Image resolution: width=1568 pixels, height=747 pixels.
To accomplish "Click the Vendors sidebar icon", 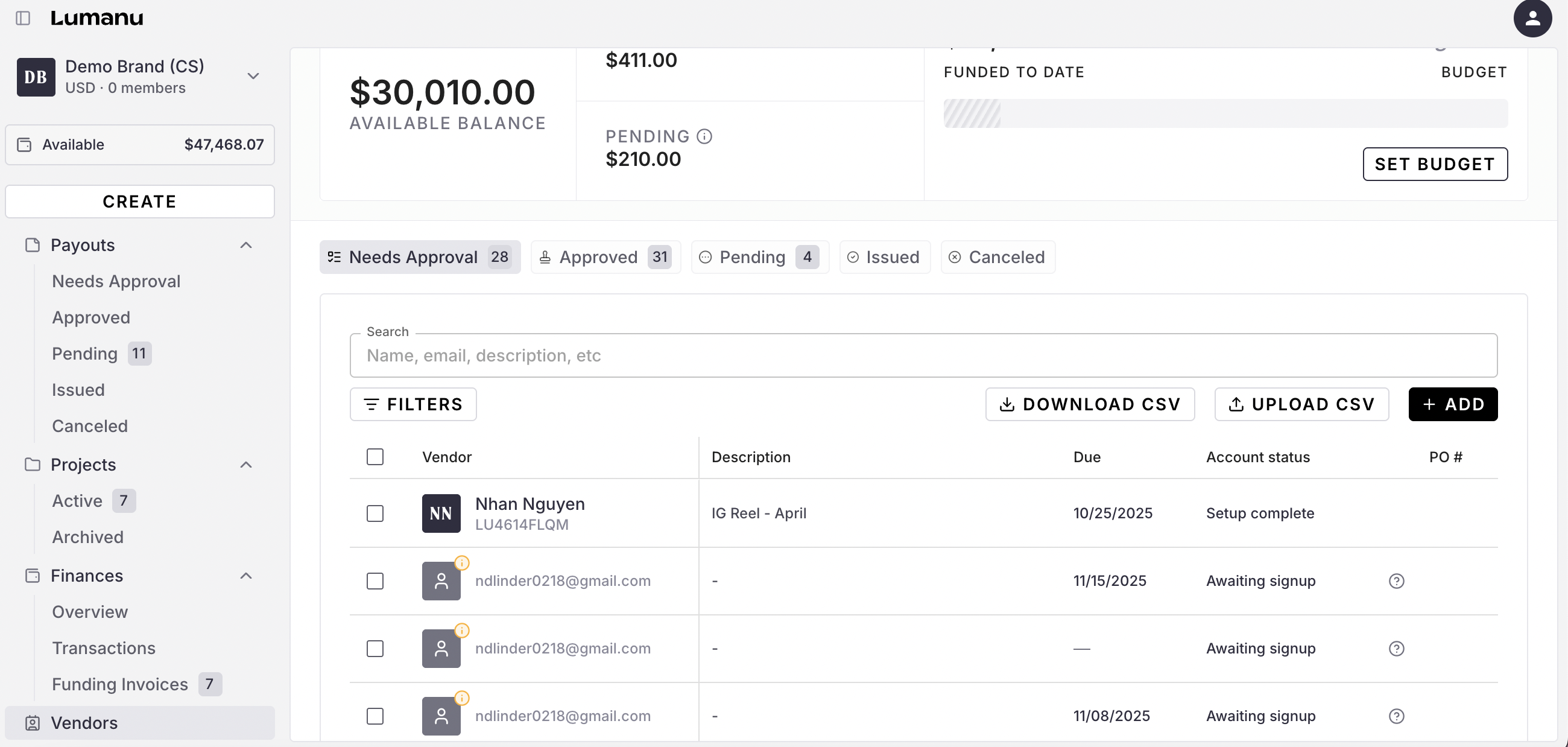I will 32,723.
